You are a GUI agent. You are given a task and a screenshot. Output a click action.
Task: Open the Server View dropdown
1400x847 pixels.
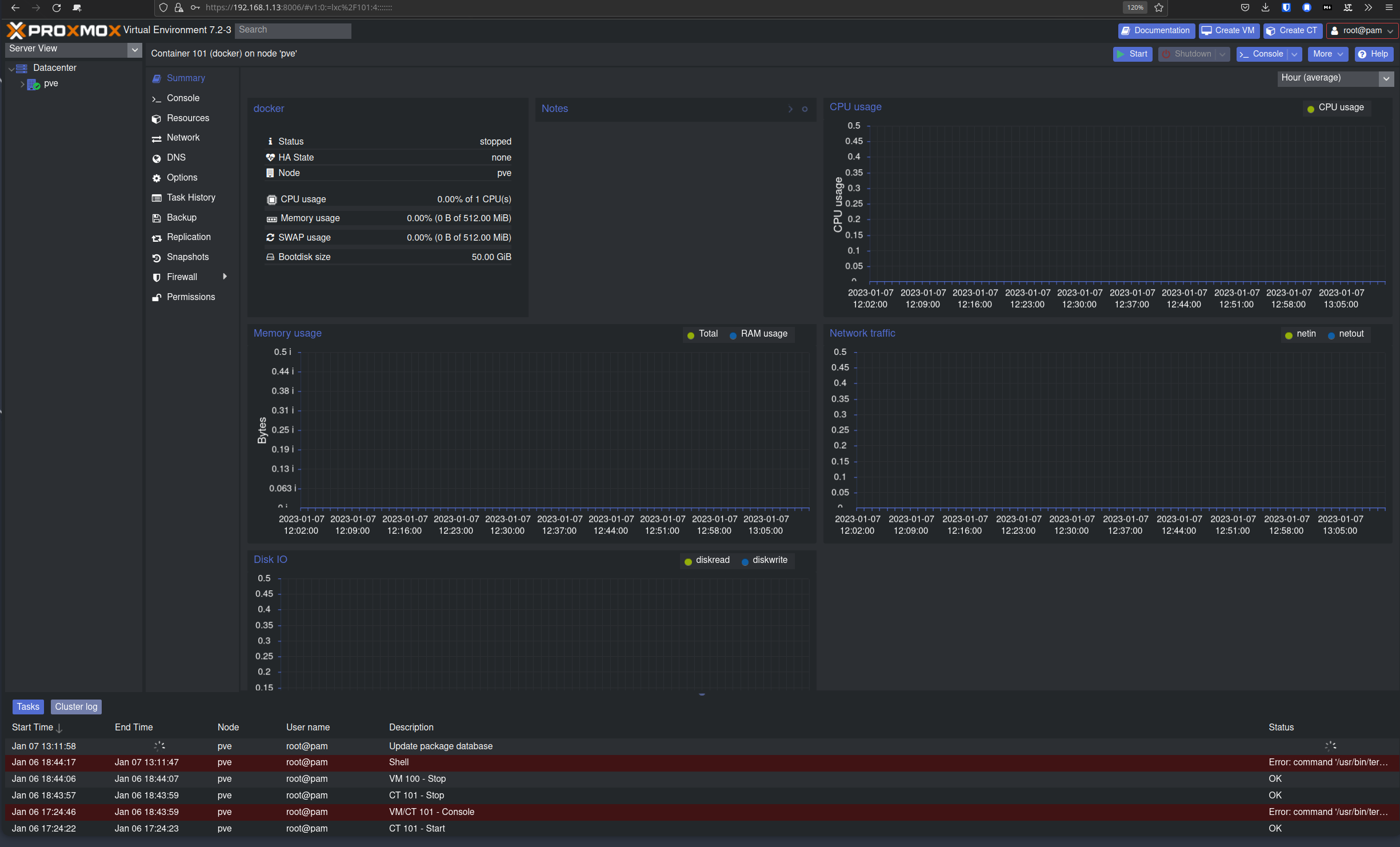[x=134, y=50]
